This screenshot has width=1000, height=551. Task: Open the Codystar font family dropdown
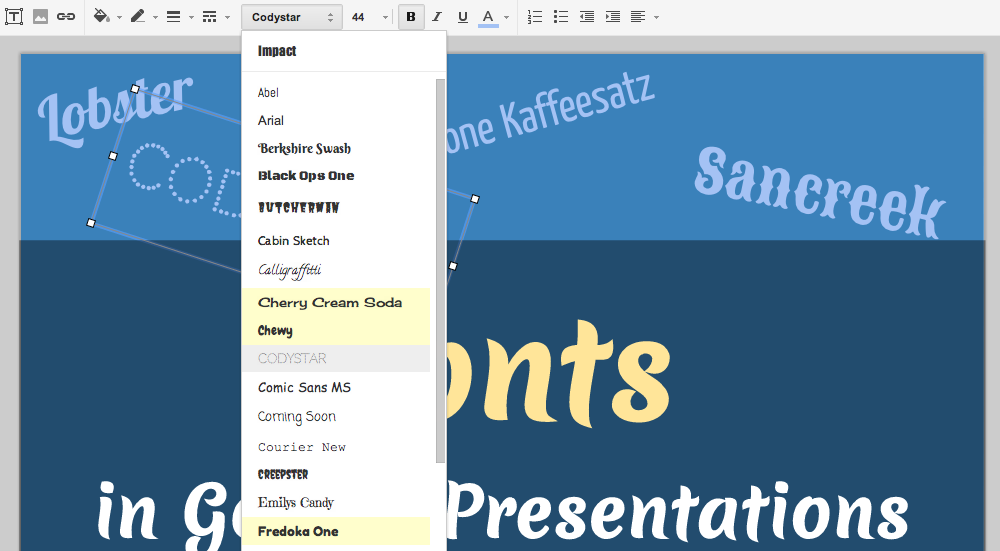point(292,17)
